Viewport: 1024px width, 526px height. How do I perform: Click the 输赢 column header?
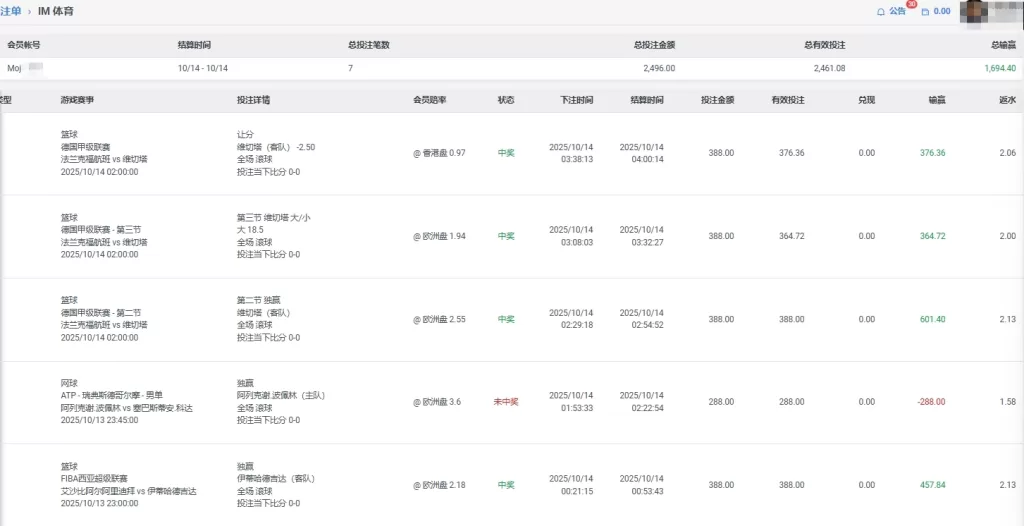pyautogui.click(x=937, y=100)
